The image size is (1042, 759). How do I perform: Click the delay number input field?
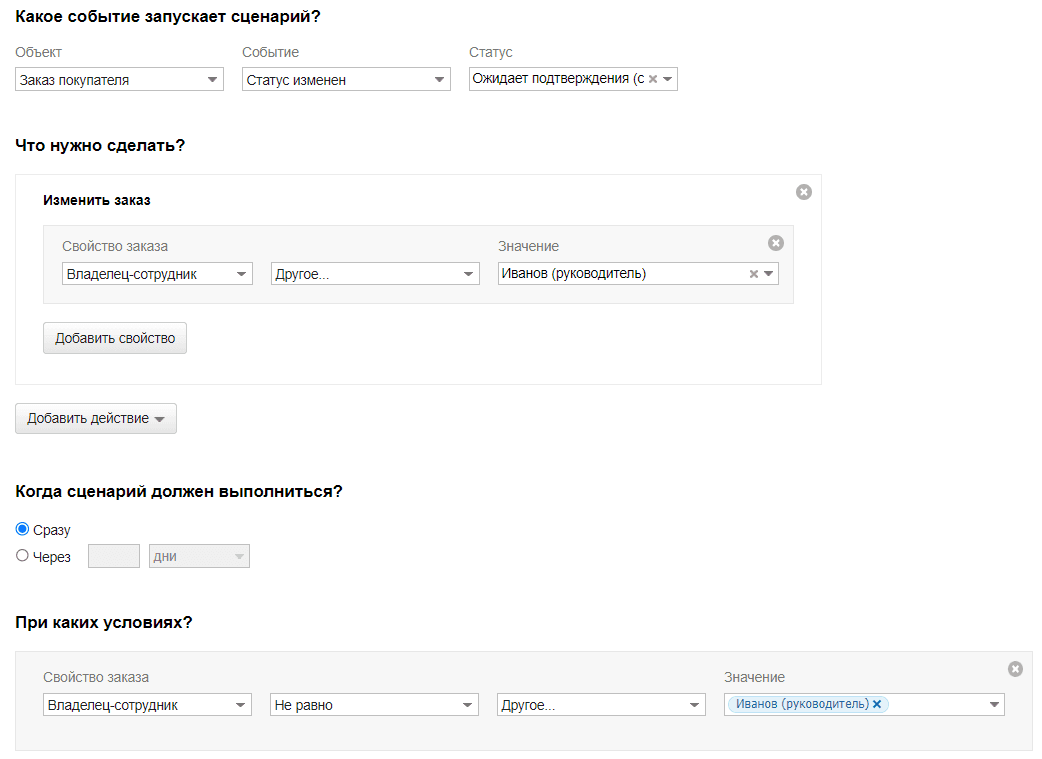pos(114,556)
